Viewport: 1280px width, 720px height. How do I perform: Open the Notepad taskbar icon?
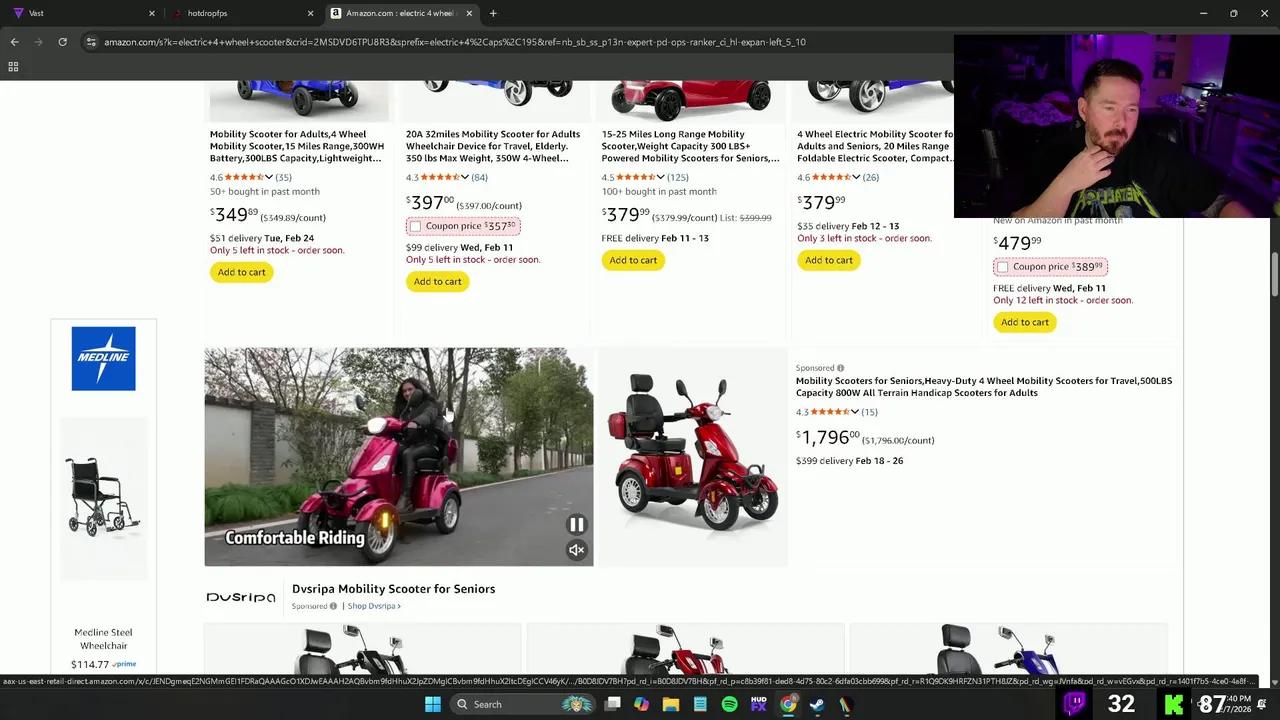click(x=700, y=704)
